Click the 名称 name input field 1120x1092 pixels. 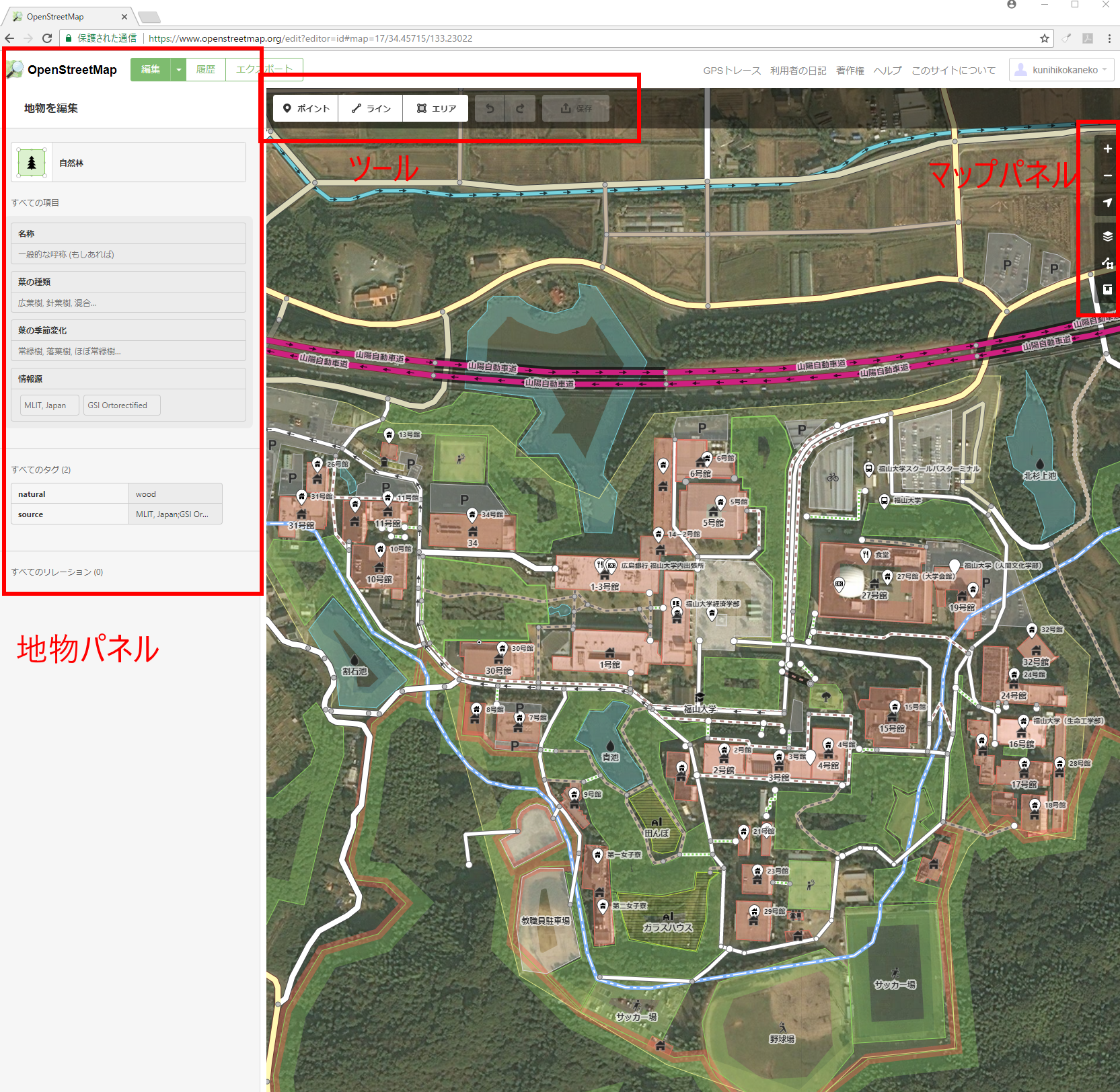coord(128,255)
